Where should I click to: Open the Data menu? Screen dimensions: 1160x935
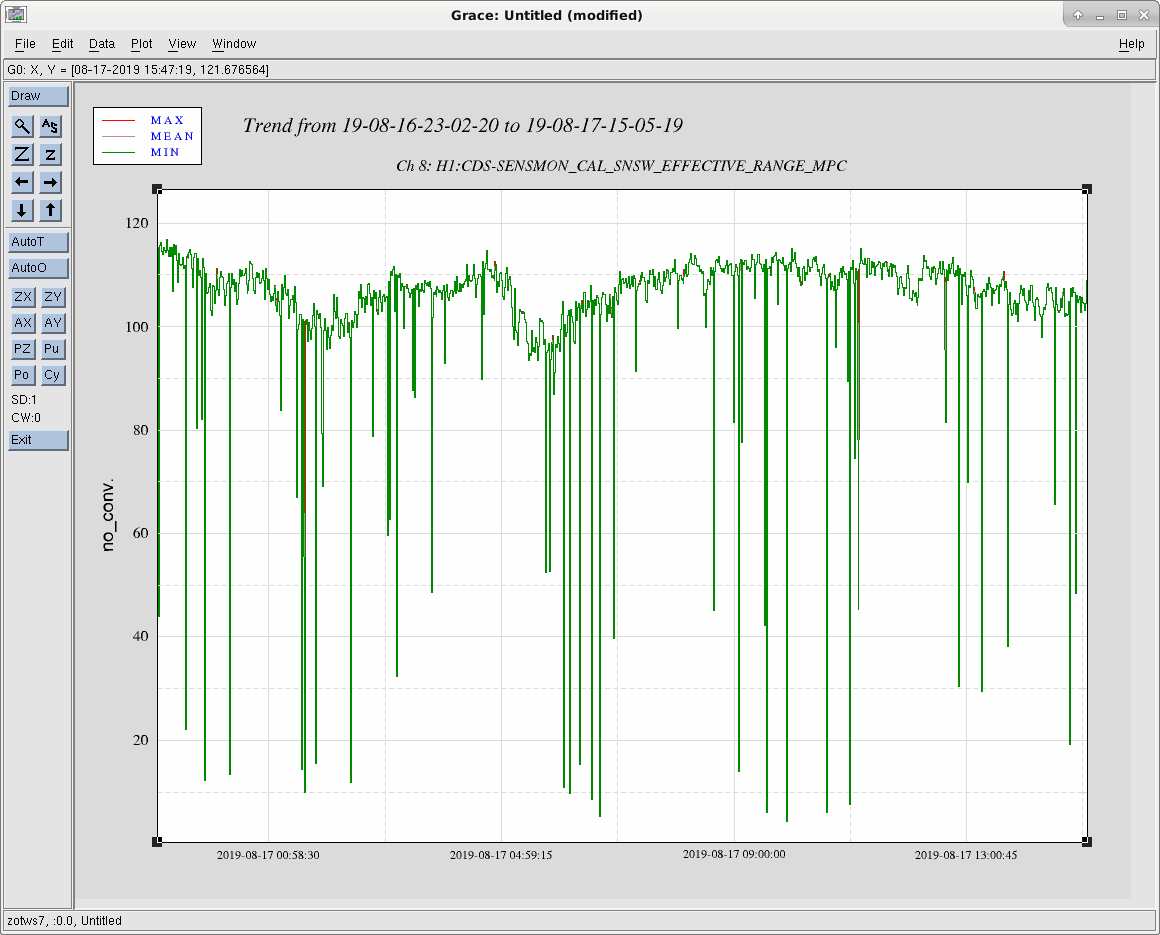(x=102, y=44)
